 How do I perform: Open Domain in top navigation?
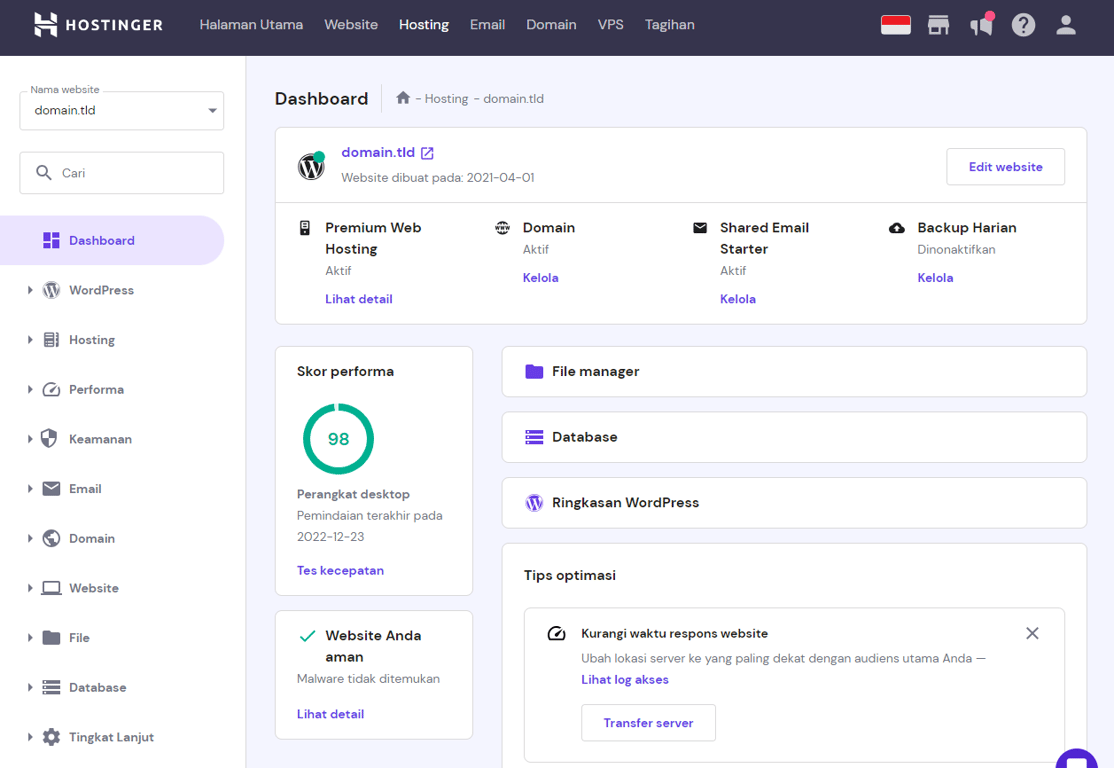pyautogui.click(x=551, y=25)
